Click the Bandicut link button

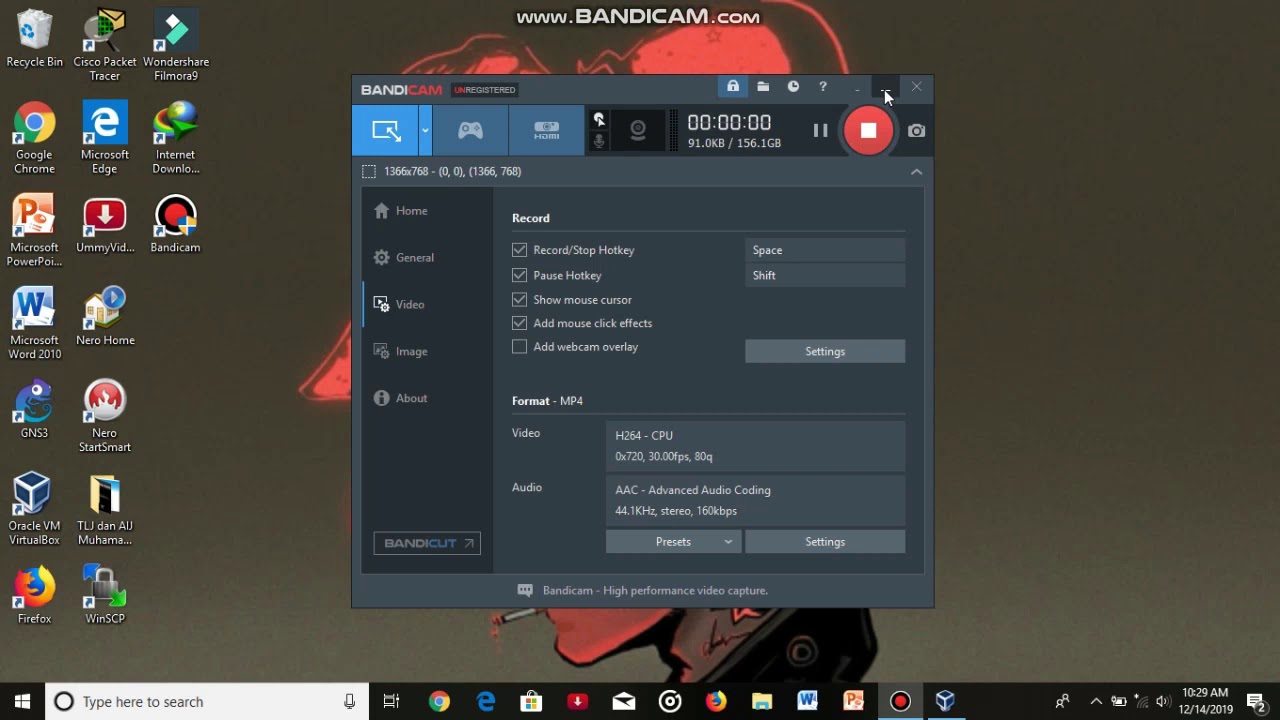tap(427, 543)
